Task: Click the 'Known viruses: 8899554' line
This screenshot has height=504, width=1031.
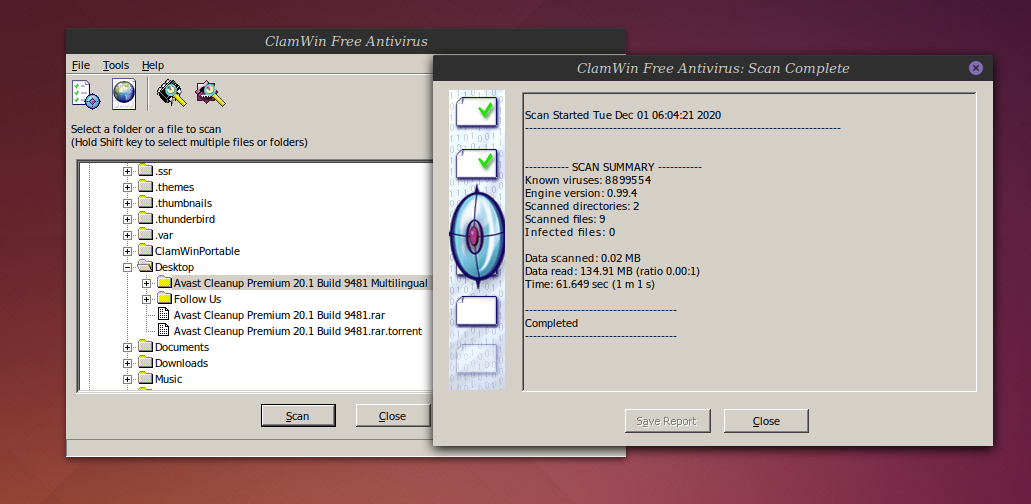Action: pos(588,180)
